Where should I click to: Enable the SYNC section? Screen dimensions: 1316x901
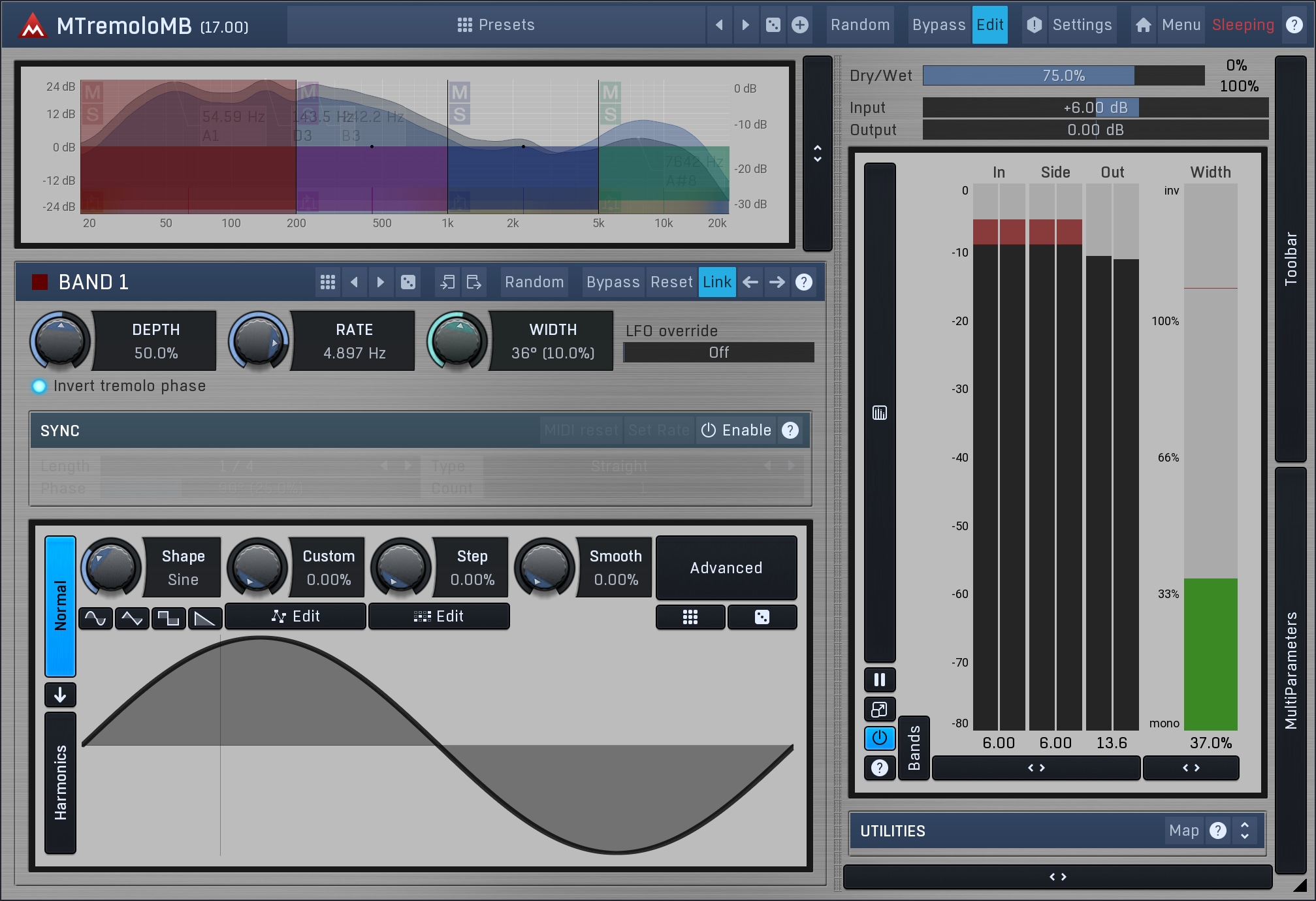pyautogui.click(x=737, y=430)
